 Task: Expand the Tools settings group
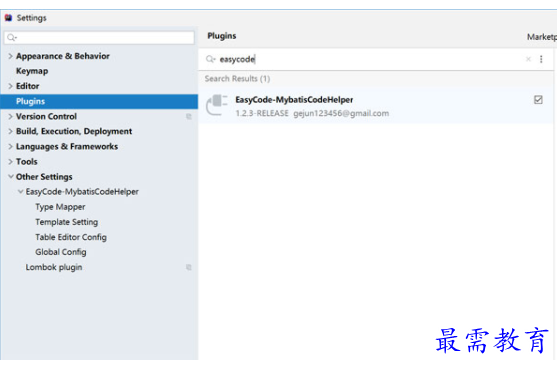pyautogui.click(x=10, y=162)
